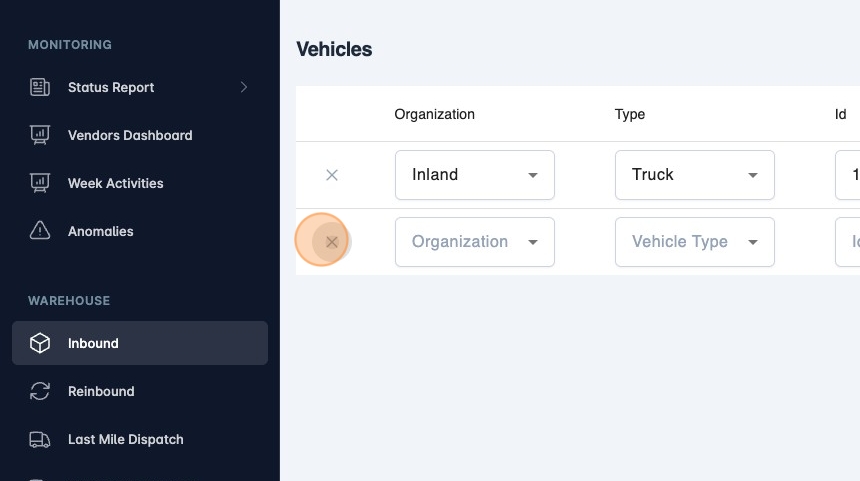Delete the empty second vehicle row
The width and height of the screenshot is (860, 481).
tap(332, 242)
